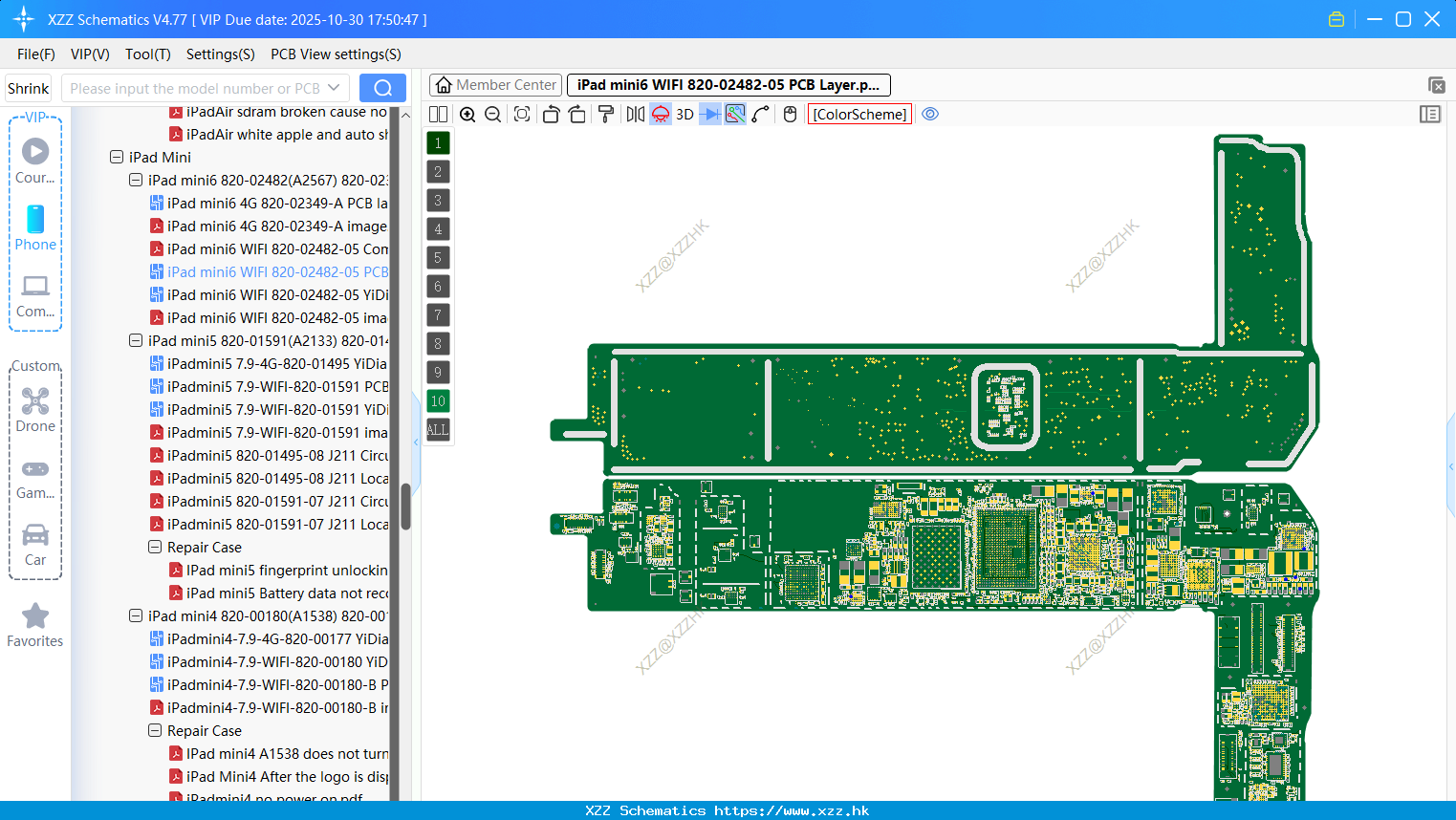The width and height of the screenshot is (1456, 820).
Task: Collapse iPad mini4 820-00180 node
Action: [x=136, y=615]
